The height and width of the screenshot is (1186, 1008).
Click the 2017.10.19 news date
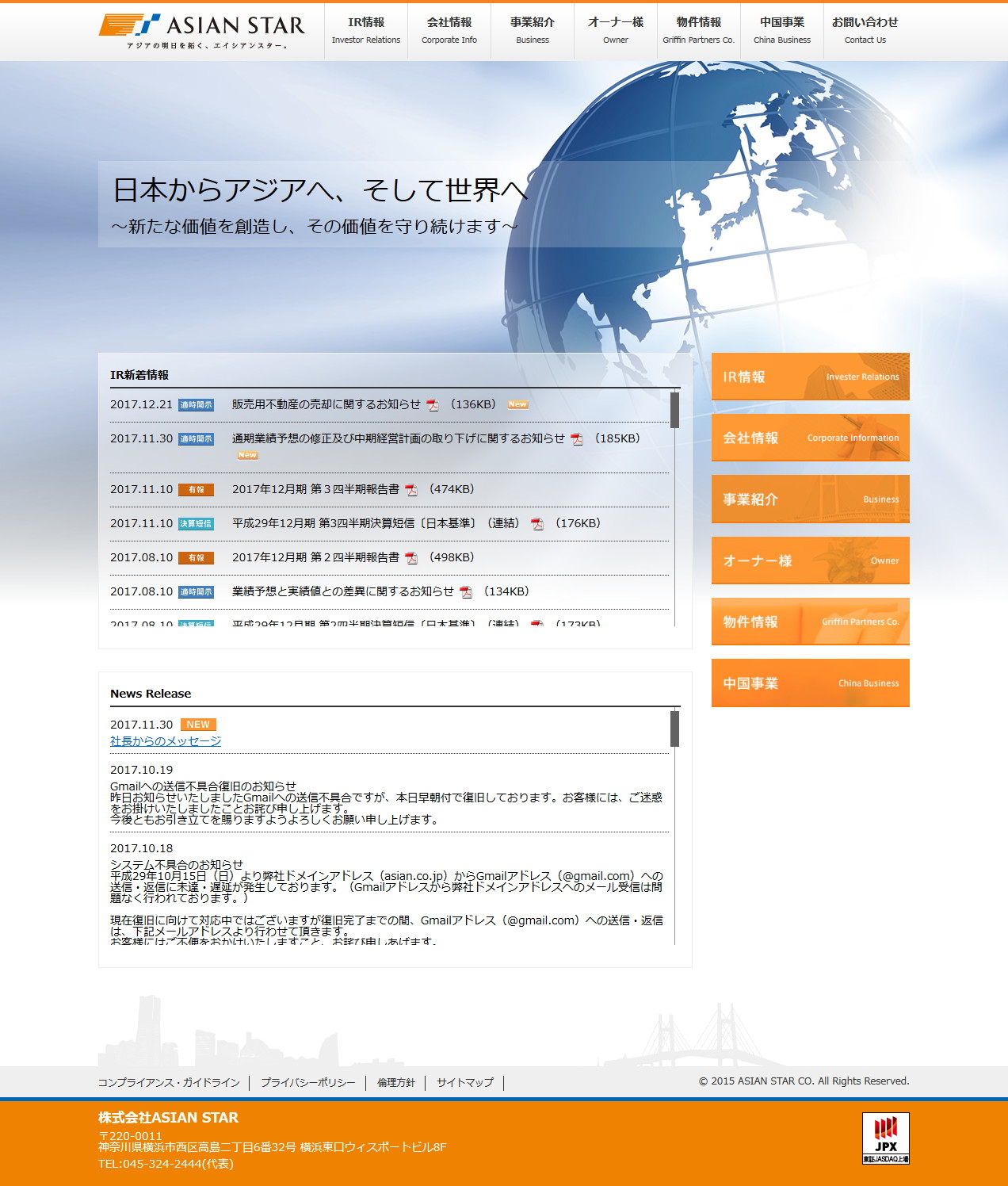(x=142, y=770)
